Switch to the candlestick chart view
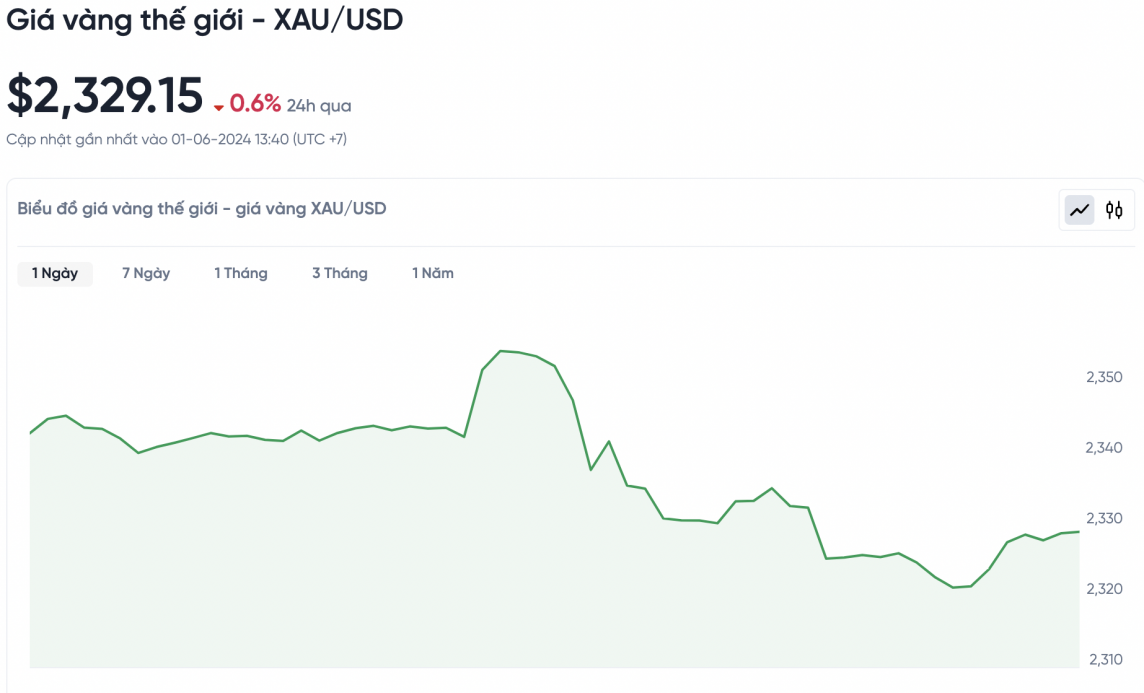This screenshot has height=693, width=1144. [x=1114, y=210]
